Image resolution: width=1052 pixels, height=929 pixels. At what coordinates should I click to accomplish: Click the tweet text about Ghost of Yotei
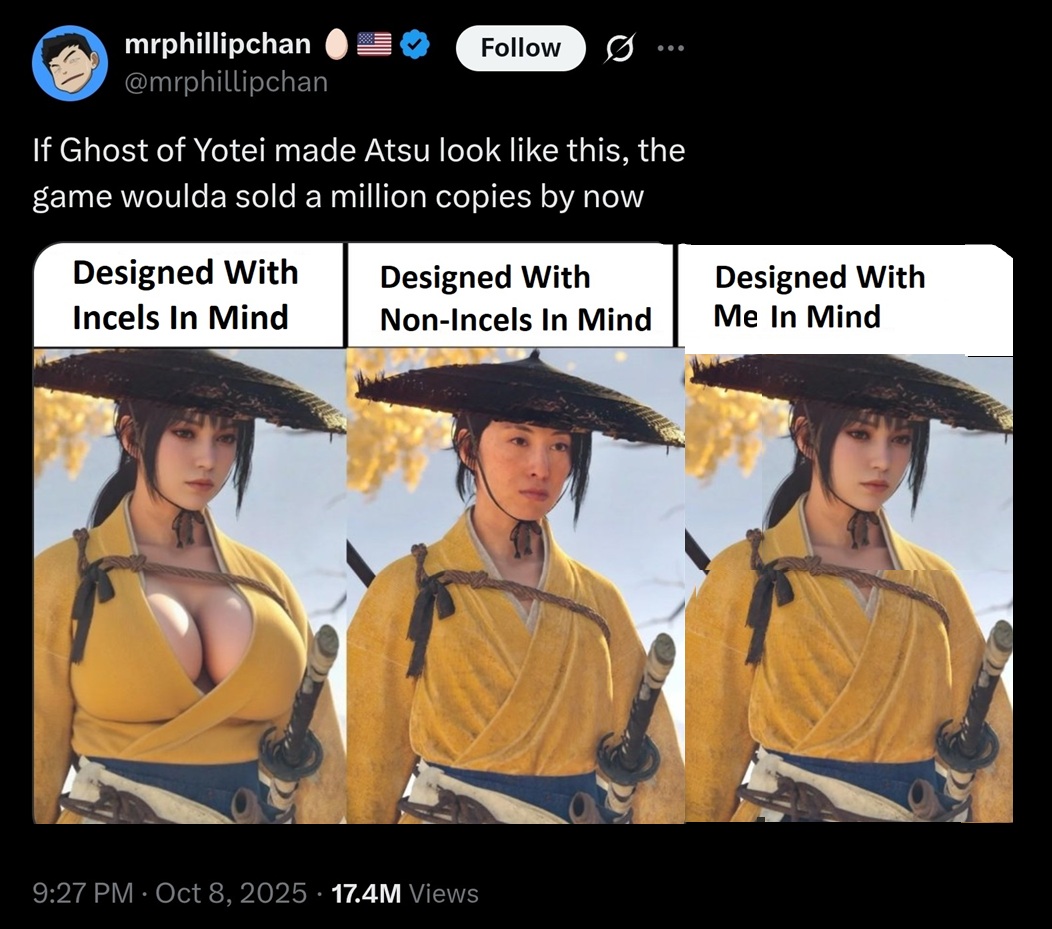359,173
